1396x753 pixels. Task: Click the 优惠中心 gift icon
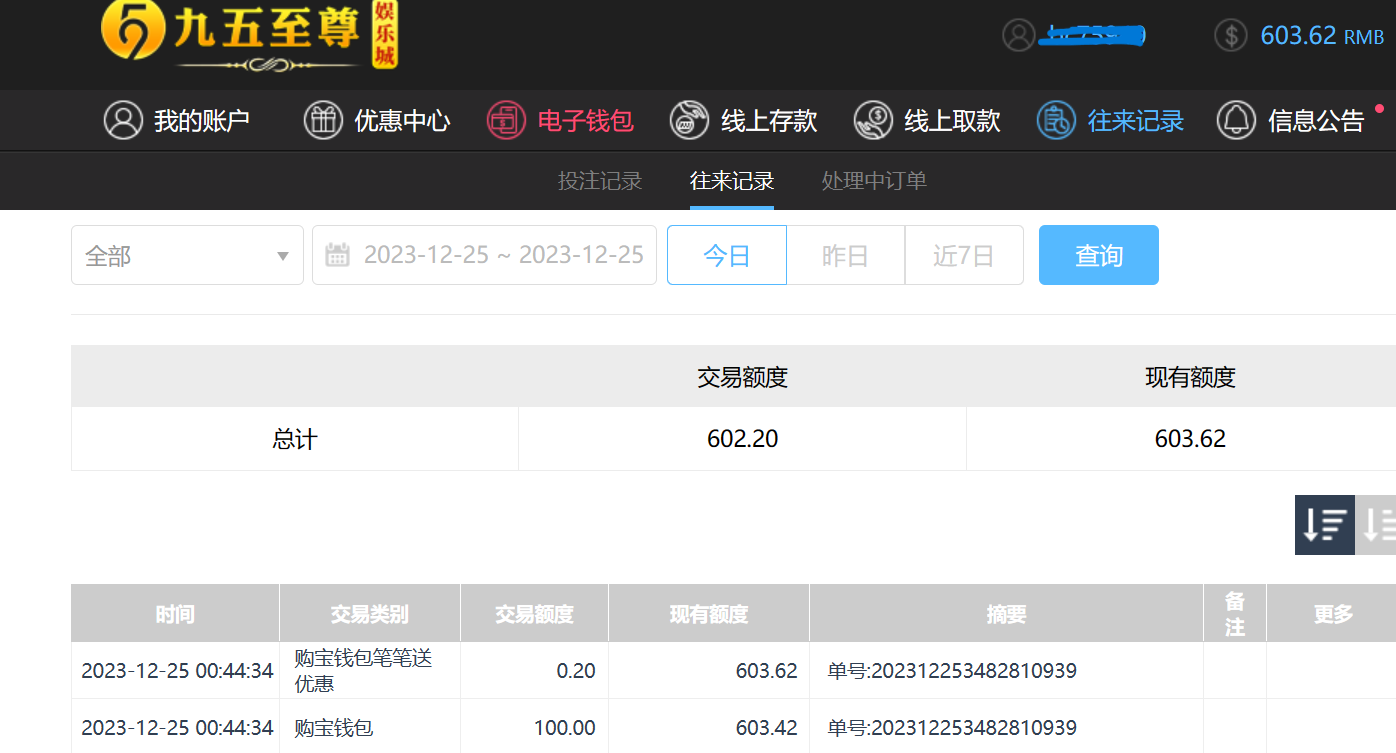click(324, 121)
